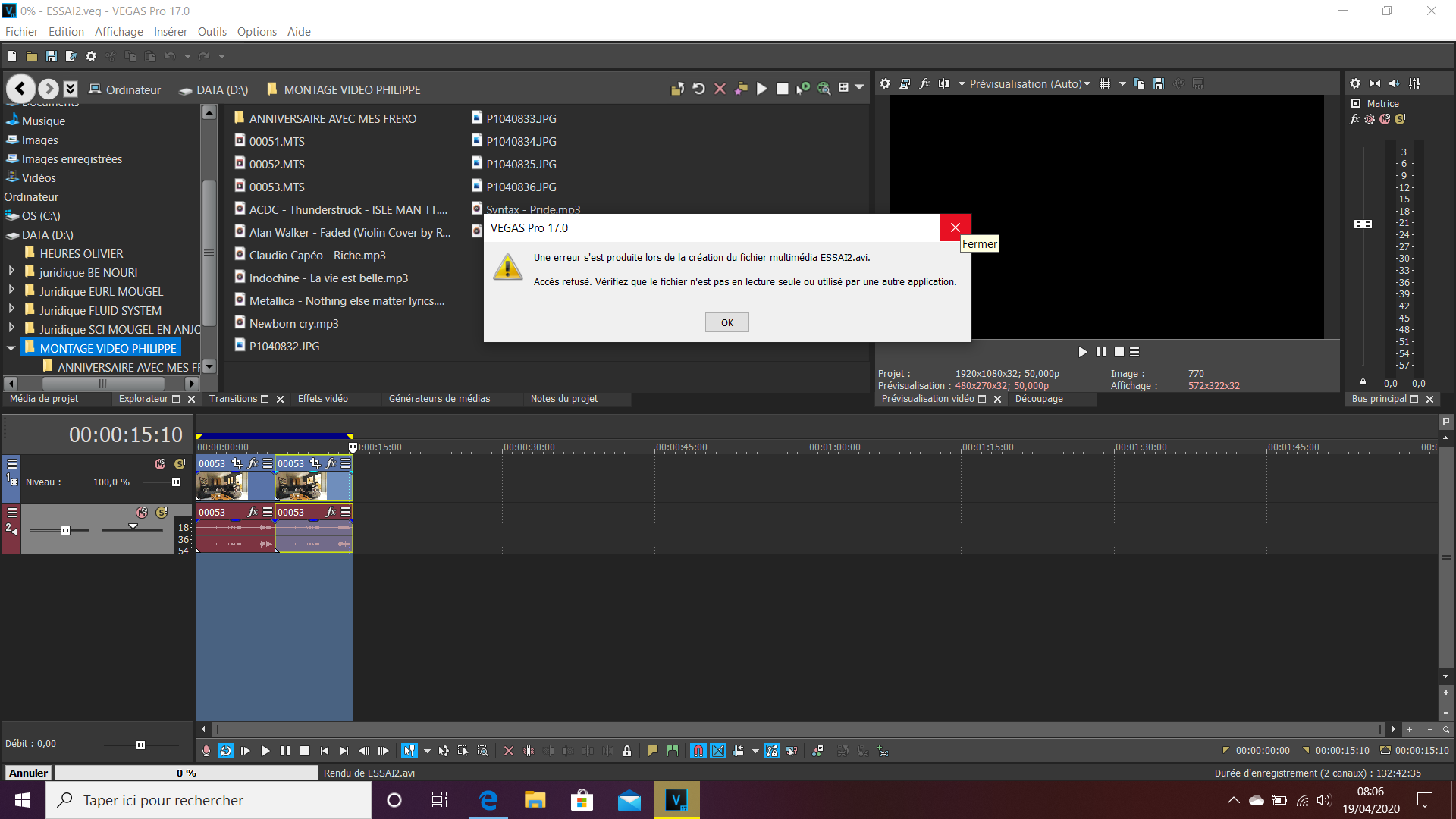Click mute icon on audio track
The image size is (1456, 819).
point(142,513)
